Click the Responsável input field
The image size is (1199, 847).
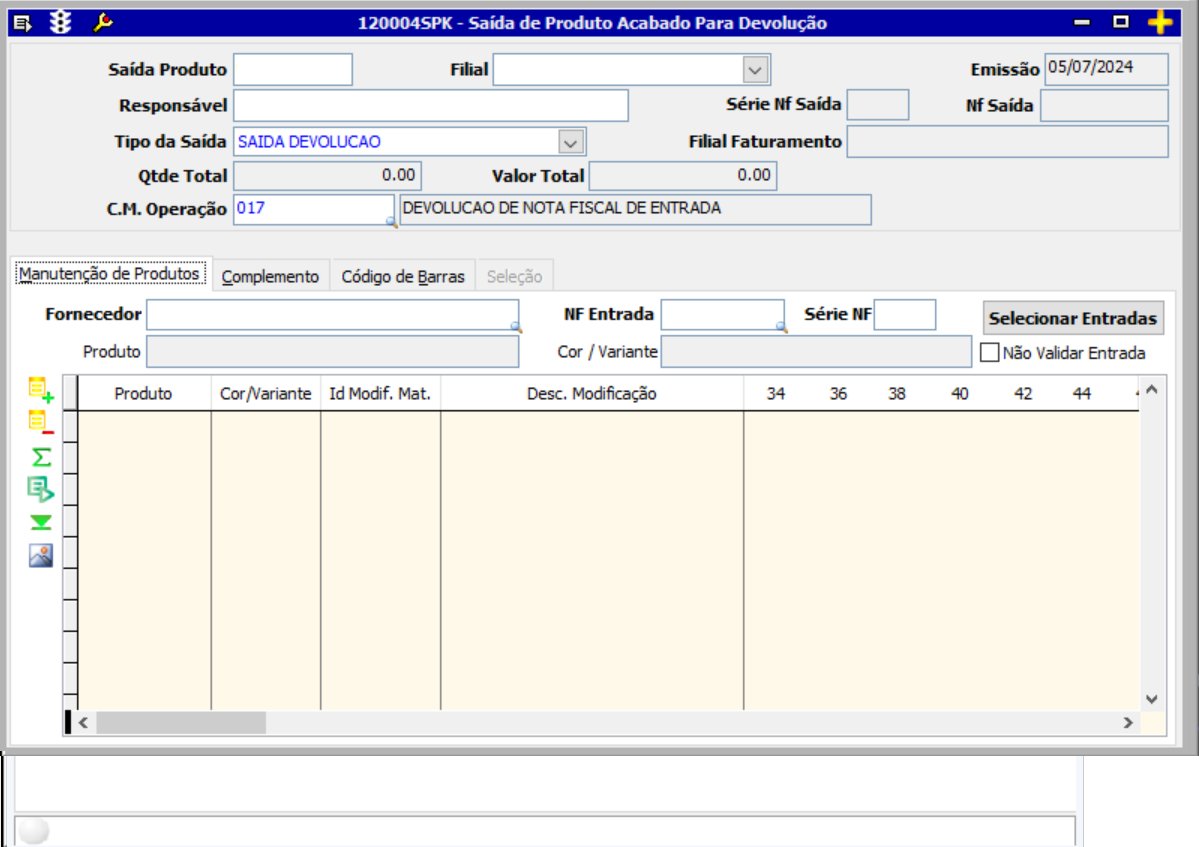(x=431, y=105)
